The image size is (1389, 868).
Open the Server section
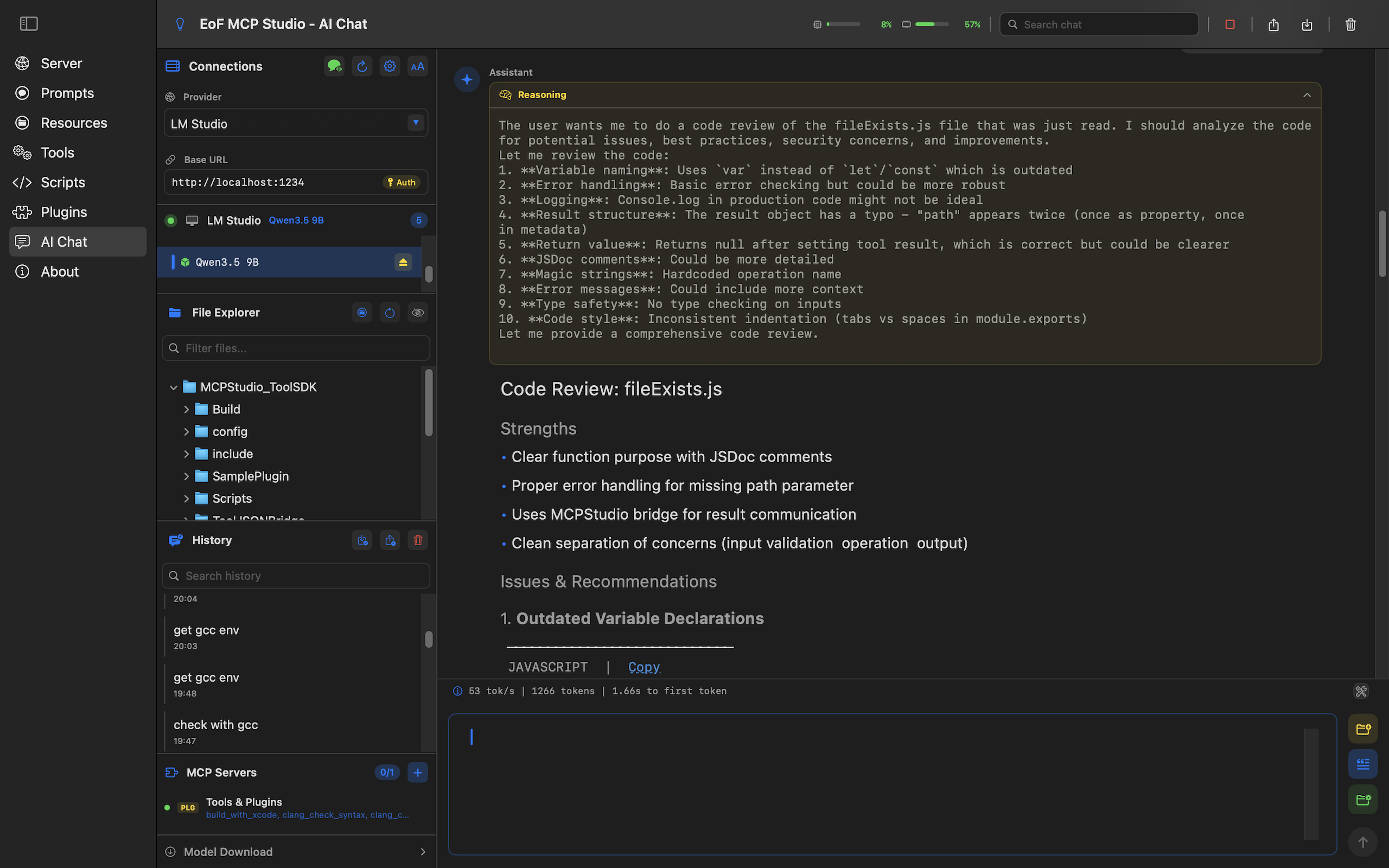point(78,63)
